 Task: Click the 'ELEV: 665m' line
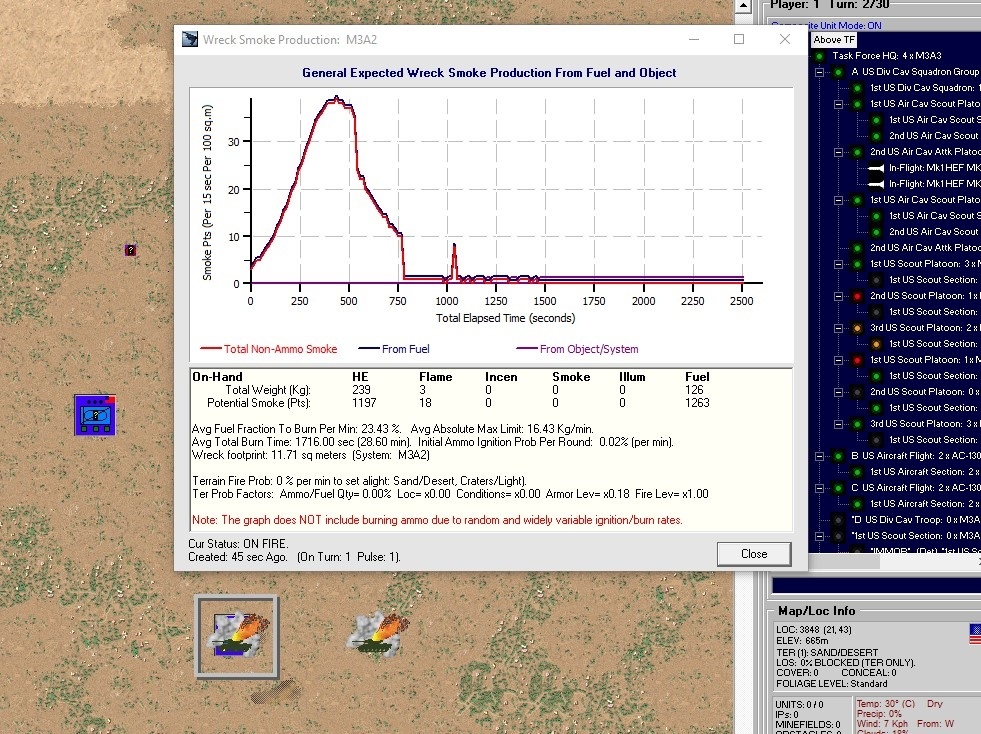click(802, 641)
